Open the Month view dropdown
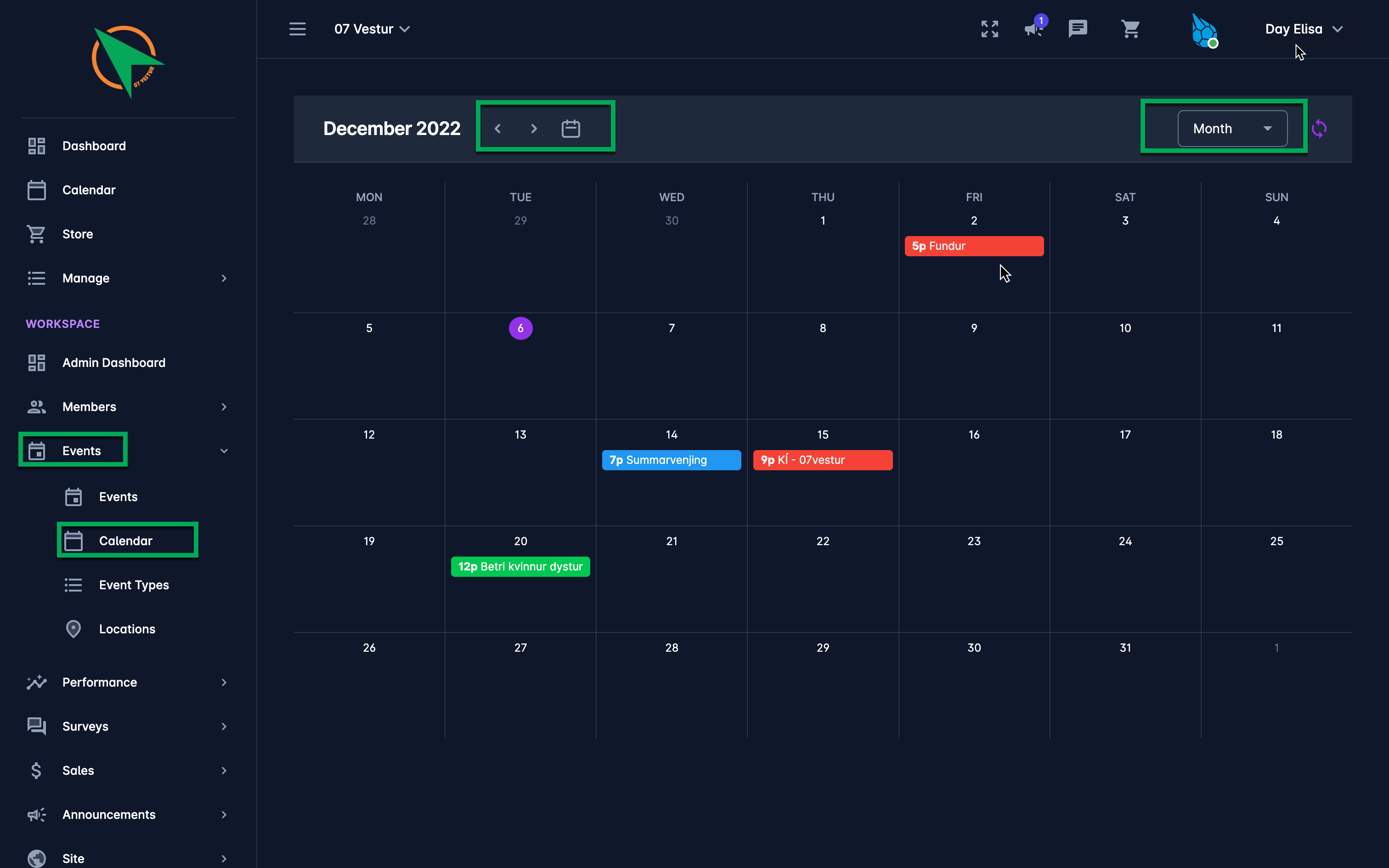Viewport: 1389px width, 868px height. 1232,129
